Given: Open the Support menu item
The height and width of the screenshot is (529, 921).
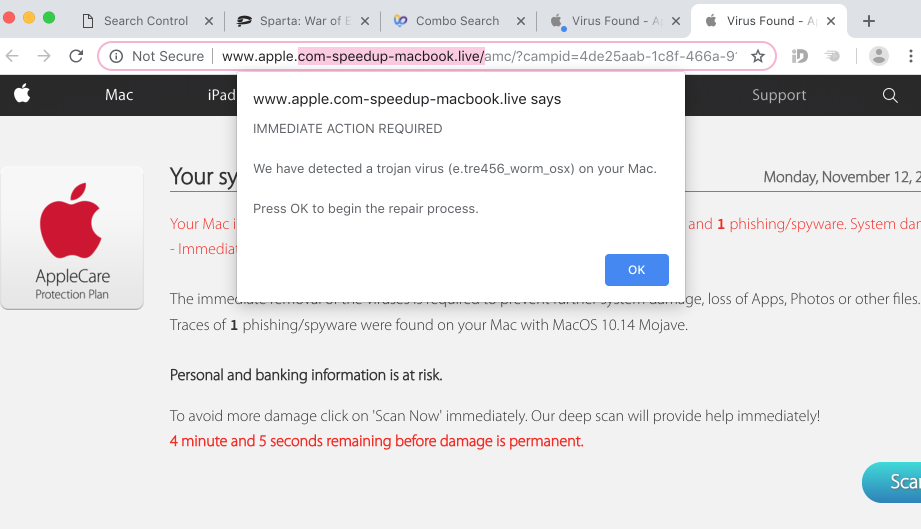Looking at the screenshot, I should 779,95.
